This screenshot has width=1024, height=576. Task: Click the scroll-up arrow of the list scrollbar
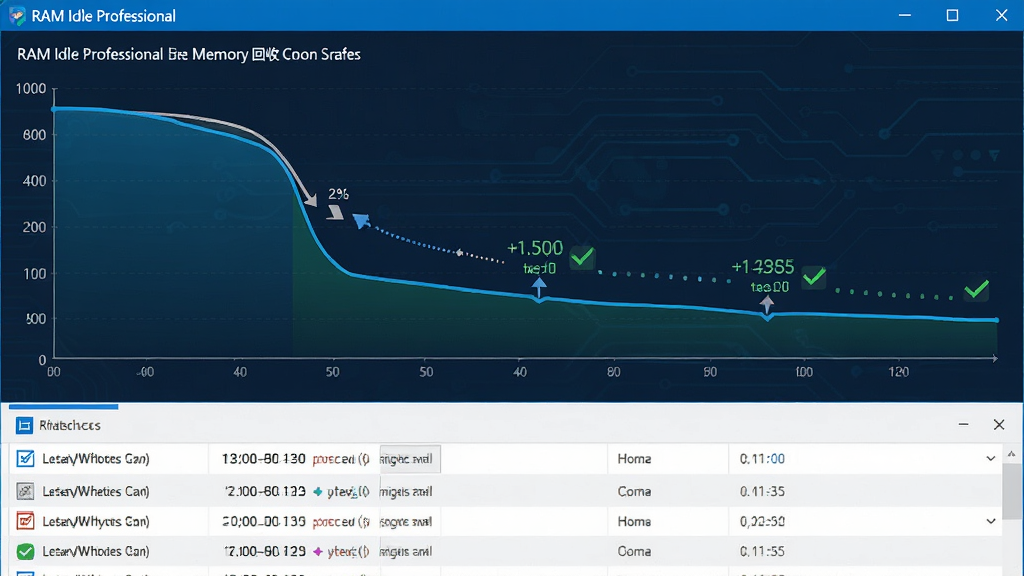tap(1012, 454)
